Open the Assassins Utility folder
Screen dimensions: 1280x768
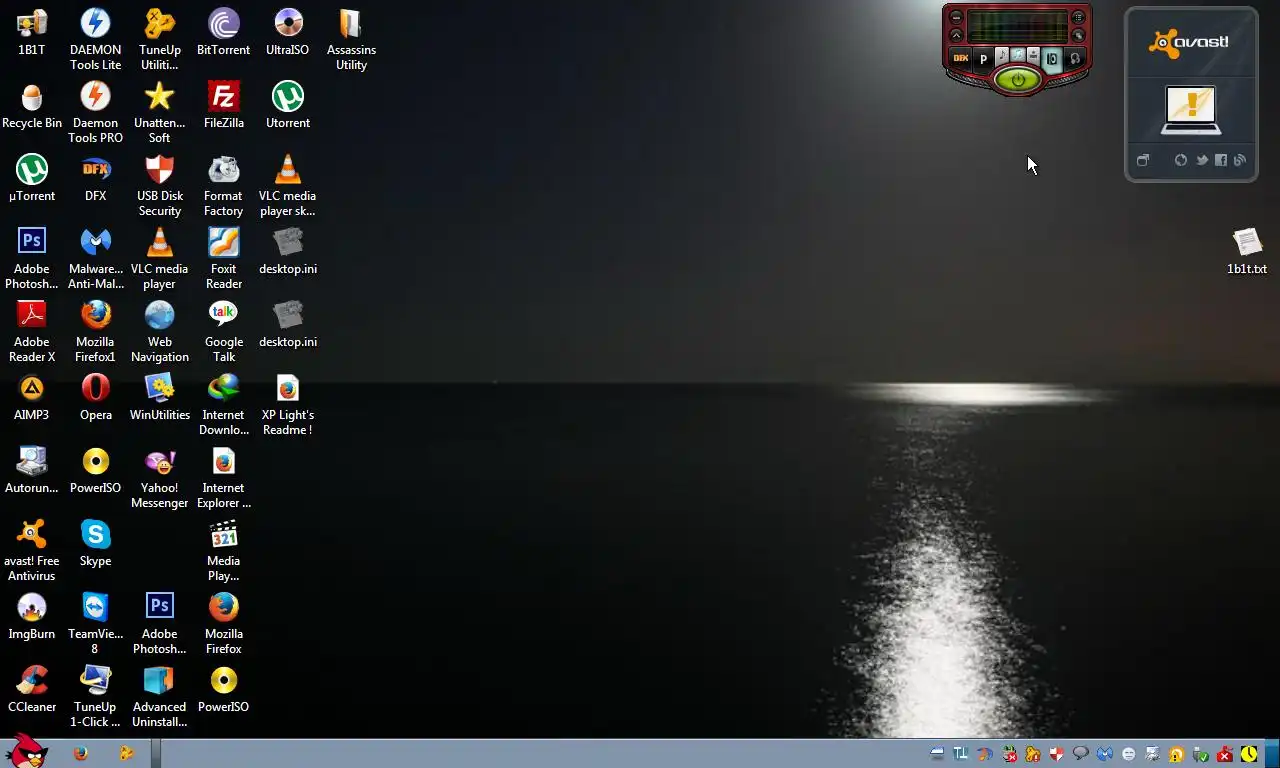click(x=351, y=39)
